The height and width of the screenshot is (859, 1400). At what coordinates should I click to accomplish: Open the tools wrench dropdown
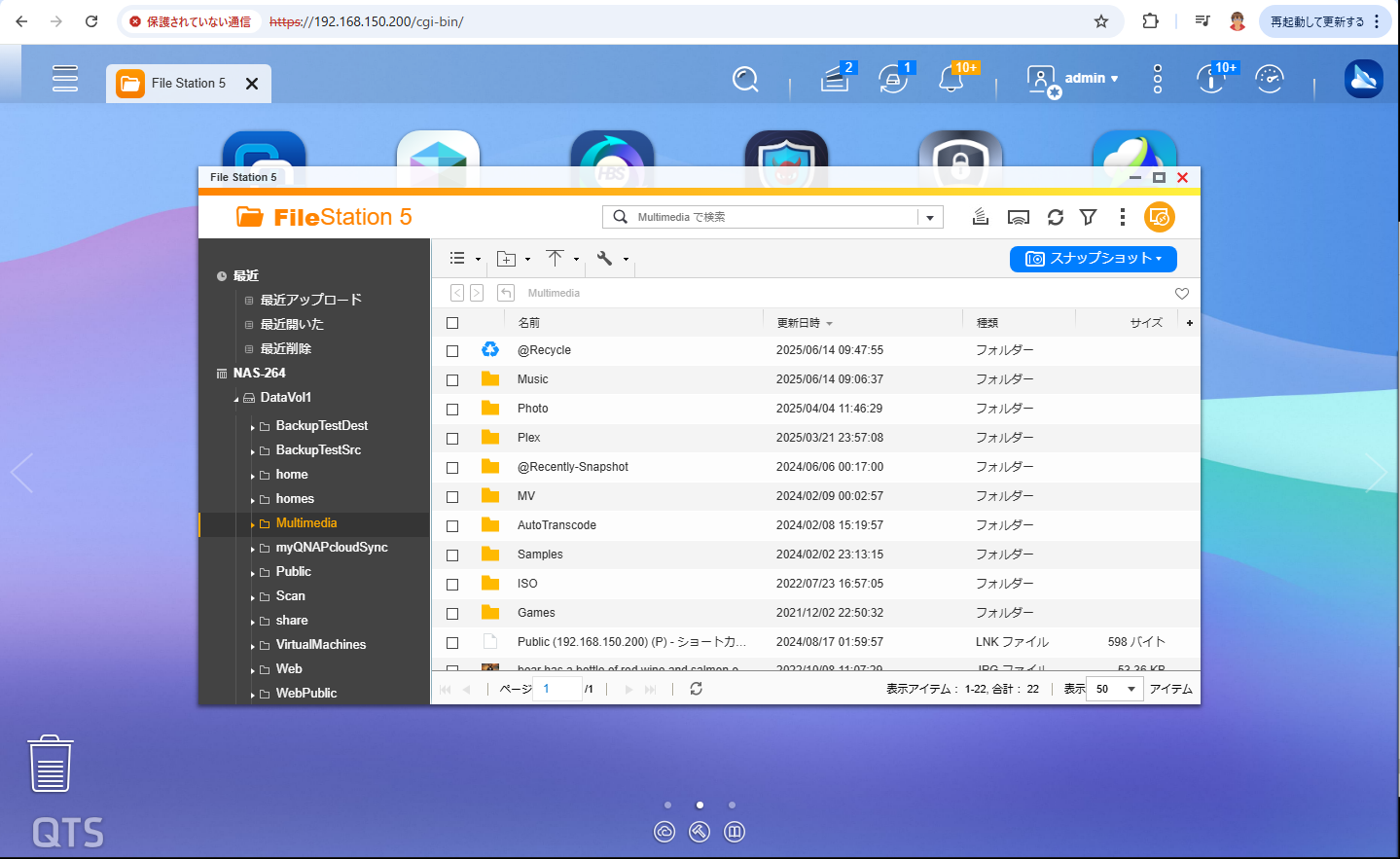pyautogui.click(x=612, y=259)
